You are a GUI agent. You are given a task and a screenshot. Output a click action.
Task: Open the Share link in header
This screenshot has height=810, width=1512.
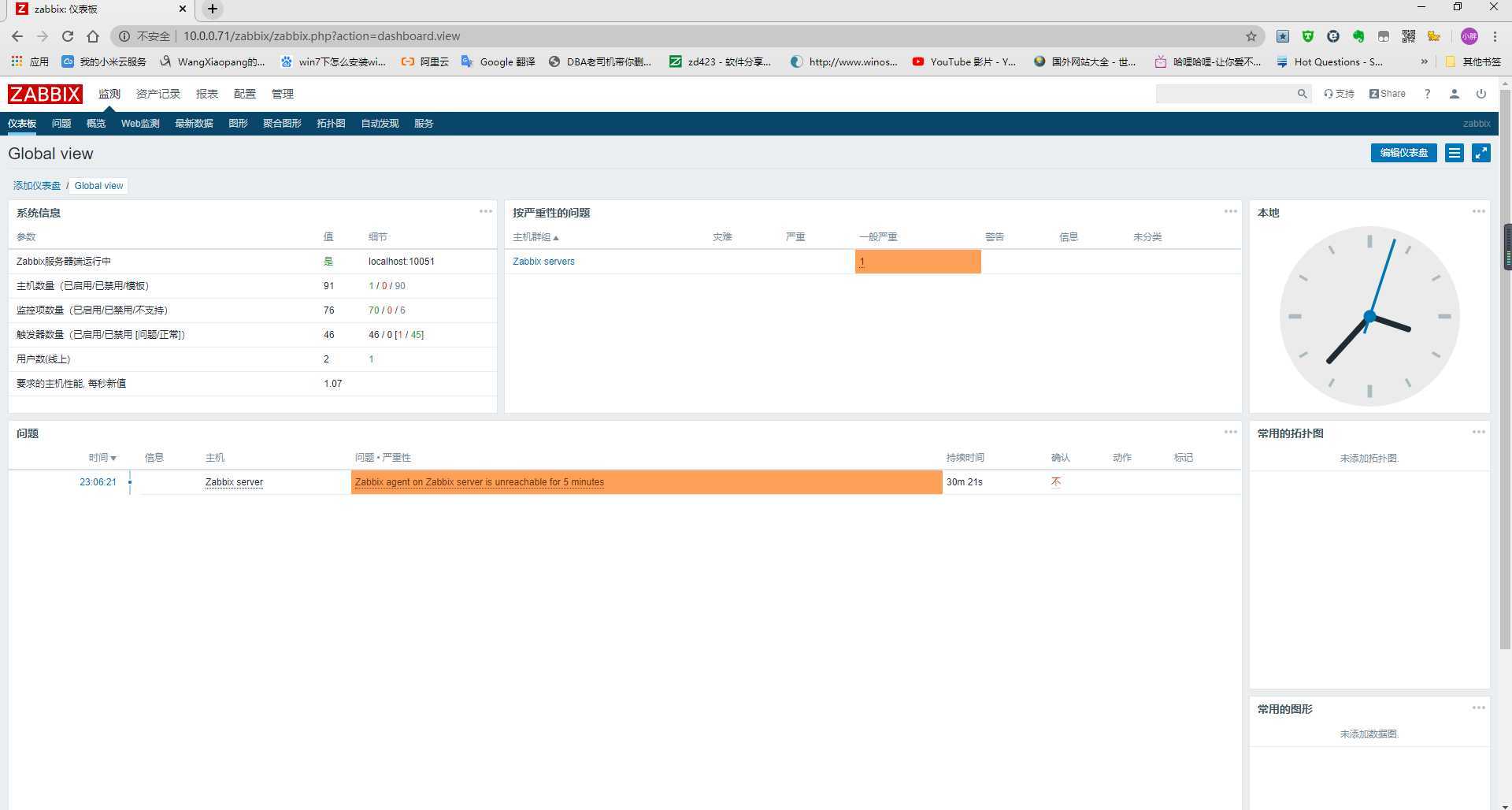[x=1387, y=94]
